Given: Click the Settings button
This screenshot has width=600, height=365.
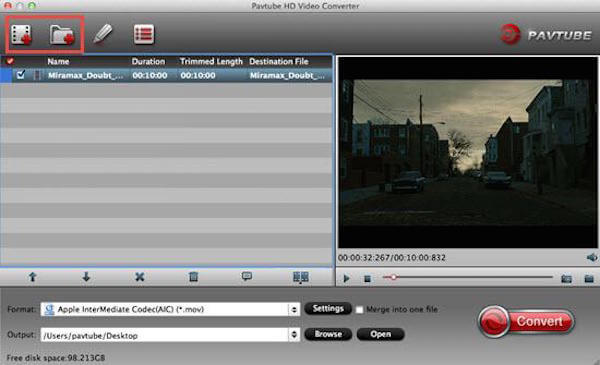Looking at the screenshot, I should (x=328, y=308).
